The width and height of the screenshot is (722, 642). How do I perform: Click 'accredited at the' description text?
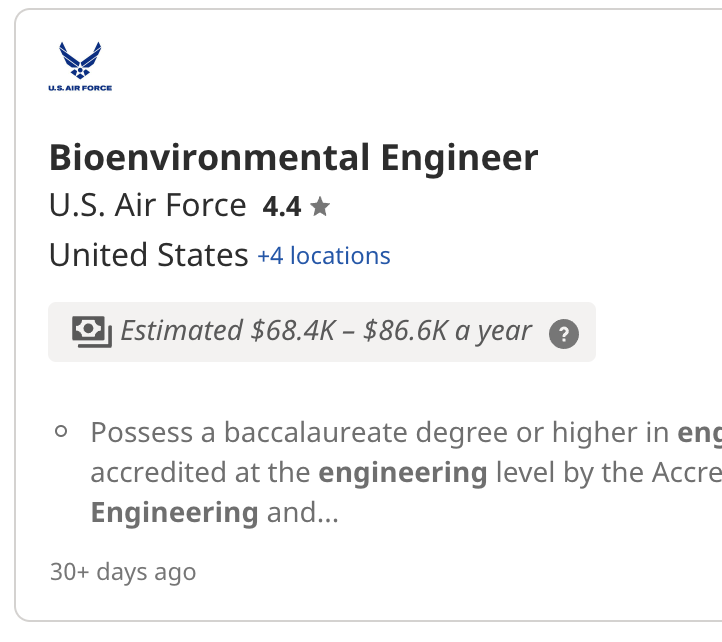[x=200, y=473]
